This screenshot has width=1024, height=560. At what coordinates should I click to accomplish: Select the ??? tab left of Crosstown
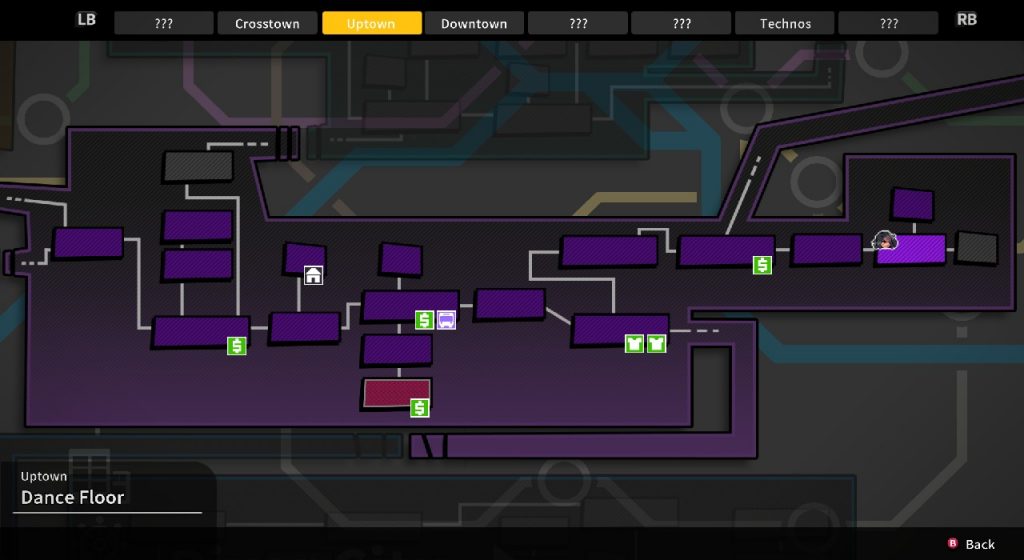[163, 23]
